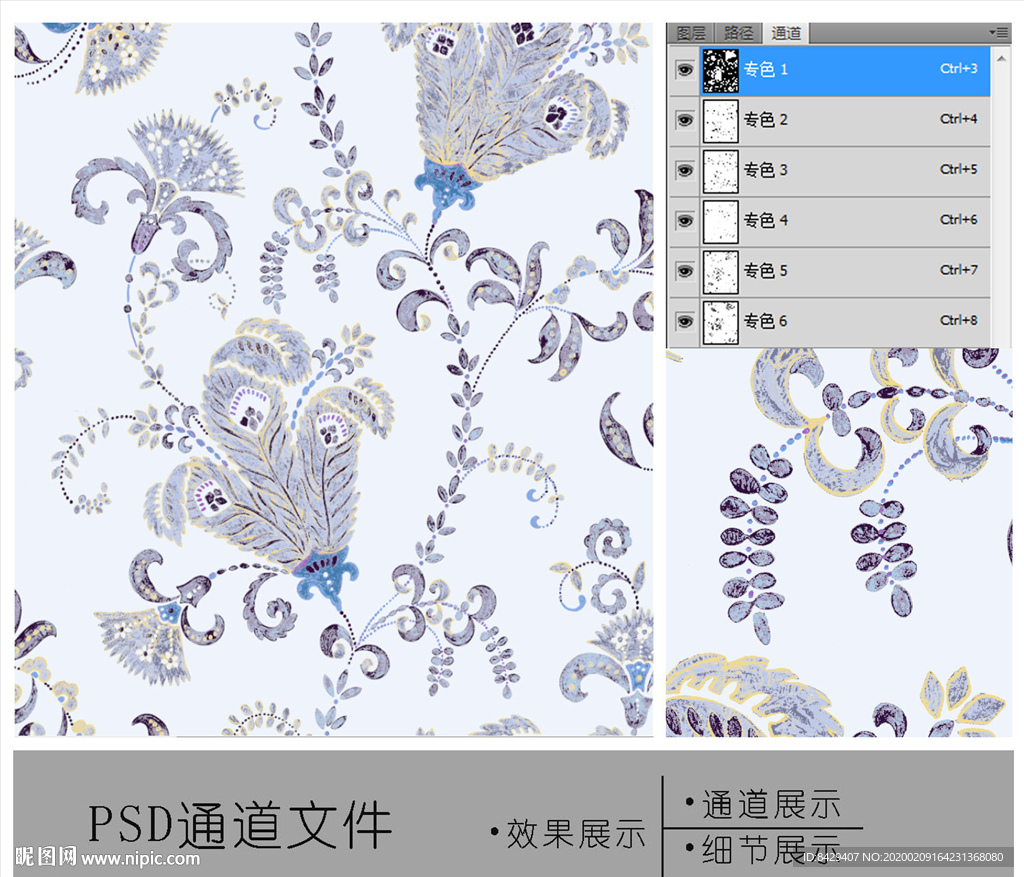Click the Ctrl+7 shortcut label
Image resolution: width=1024 pixels, height=877 pixels.
tap(958, 270)
